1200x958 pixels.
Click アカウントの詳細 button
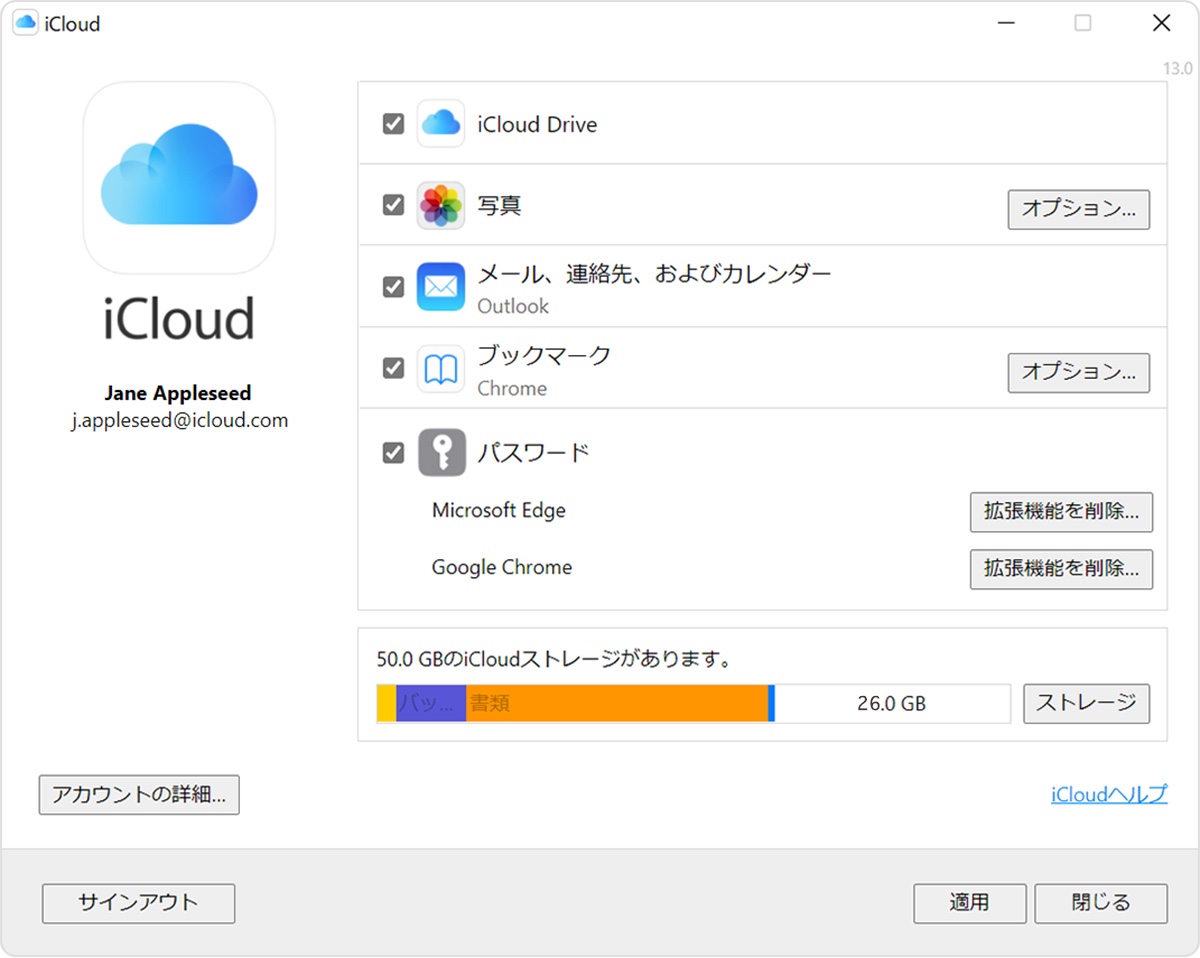[139, 795]
